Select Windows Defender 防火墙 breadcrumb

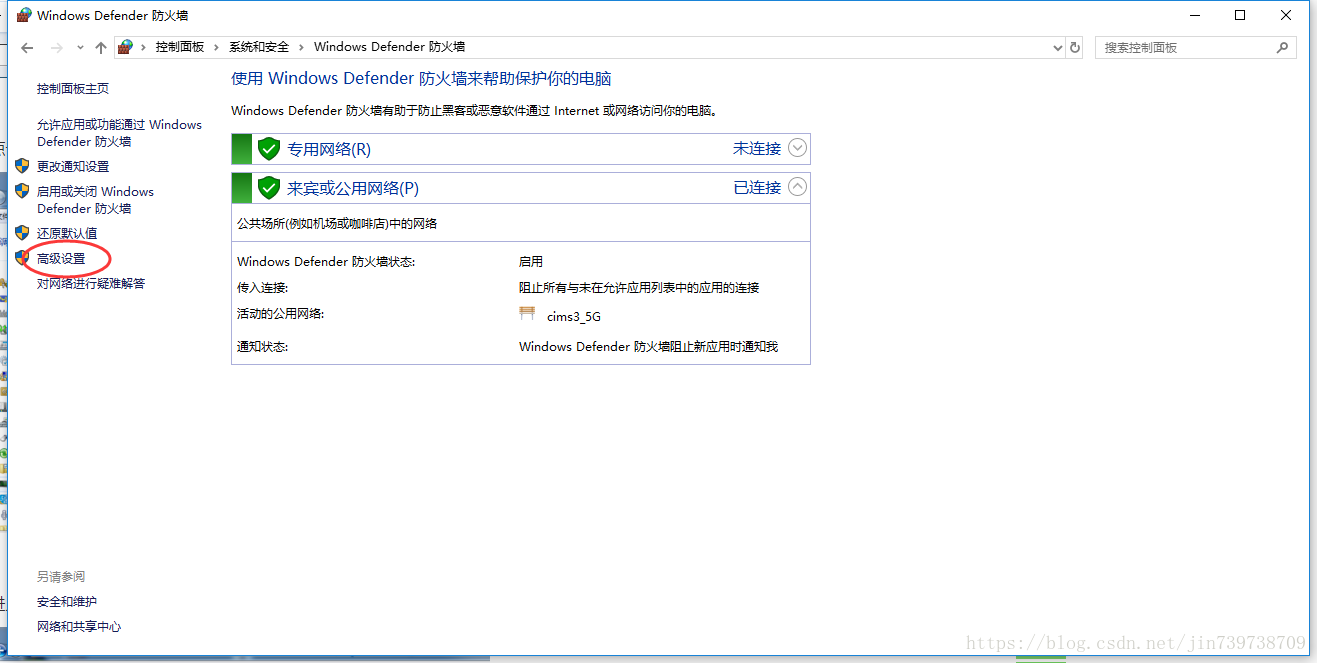389,47
